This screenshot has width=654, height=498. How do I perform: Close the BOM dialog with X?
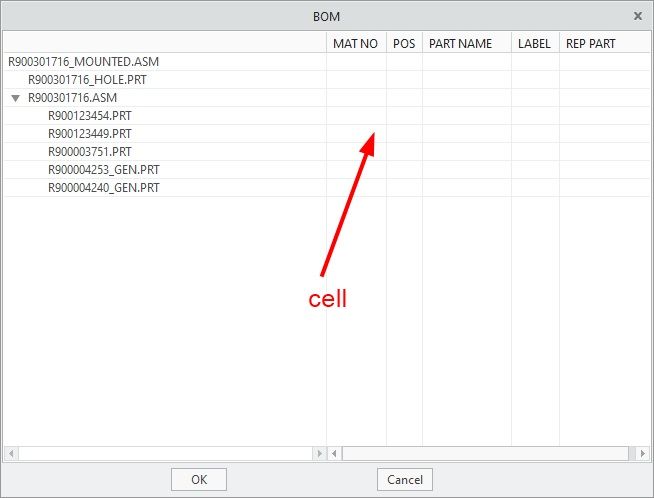[x=638, y=16]
